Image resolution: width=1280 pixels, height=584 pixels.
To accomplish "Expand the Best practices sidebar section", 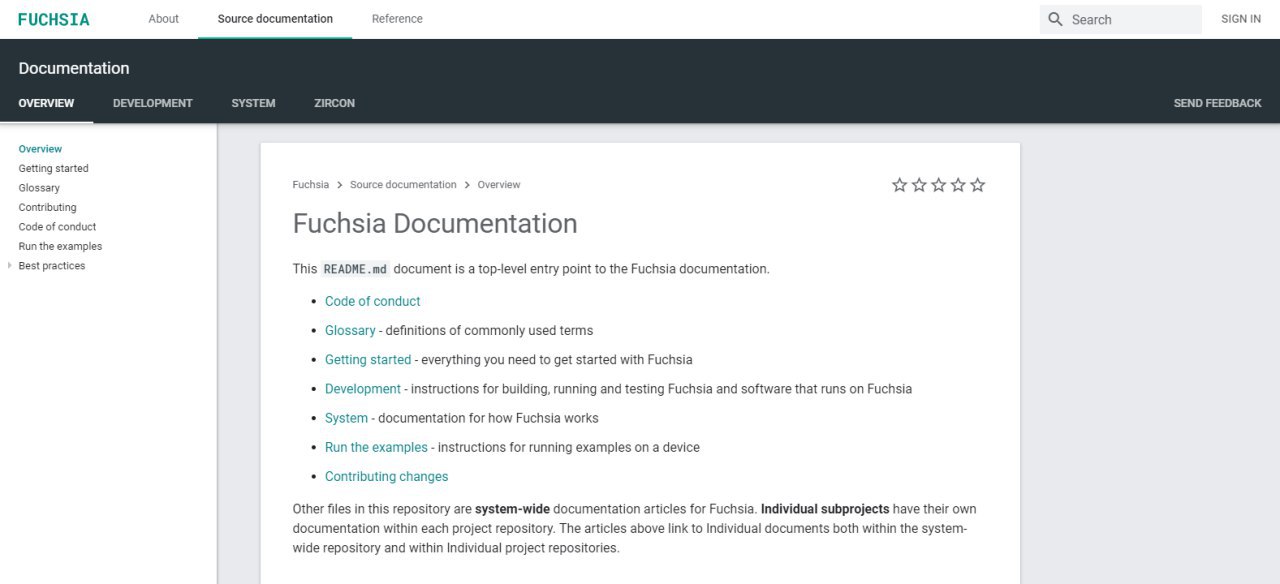I will pos(9,266).
